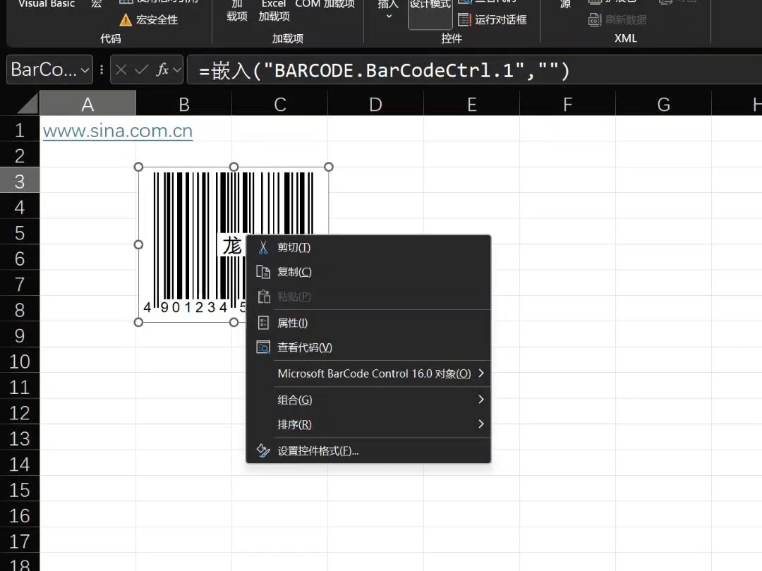Select column A header
This screenshot has width=762, height=571.
pos(87,104)
